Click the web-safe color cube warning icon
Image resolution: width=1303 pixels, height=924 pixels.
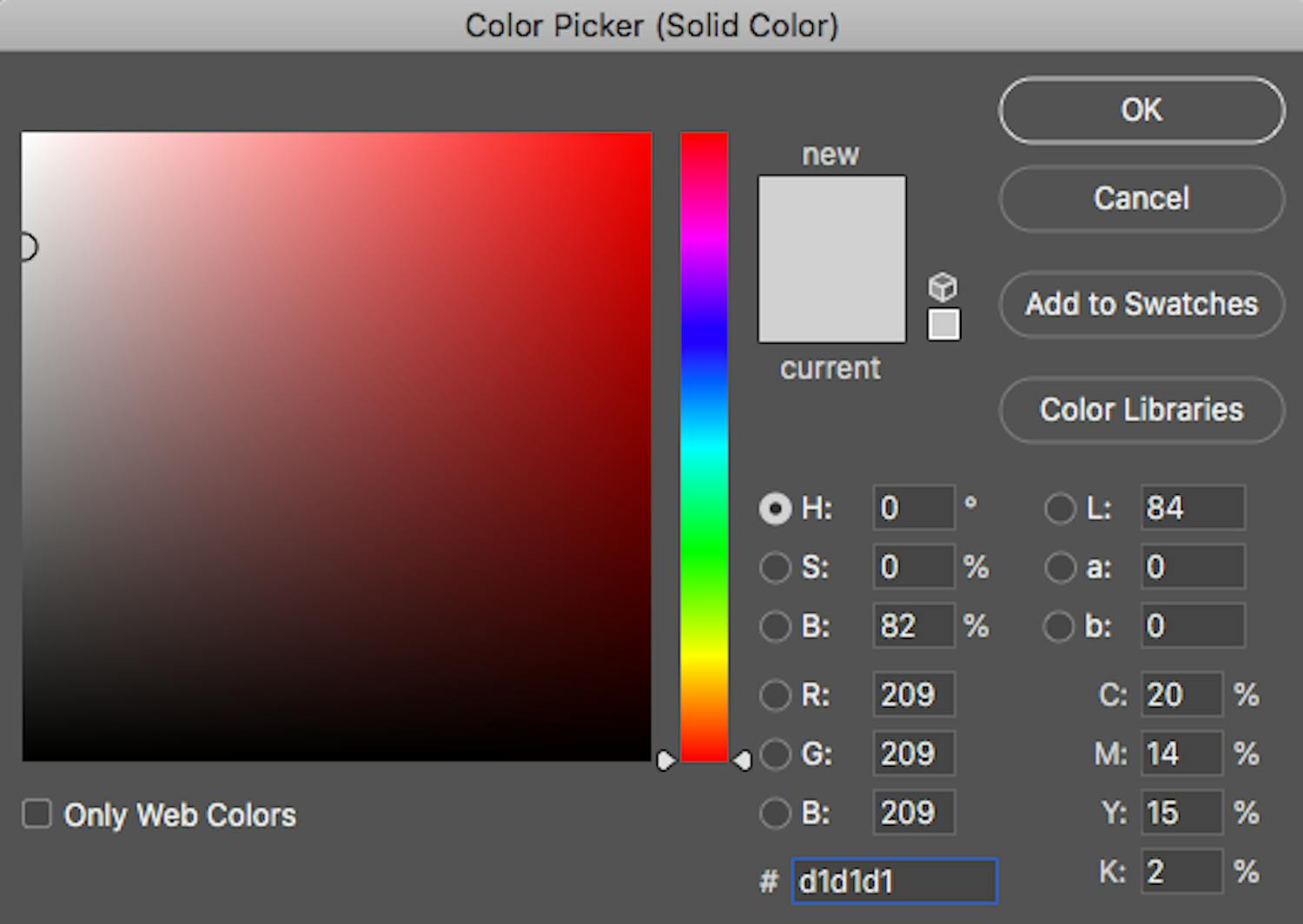point(943,287)
